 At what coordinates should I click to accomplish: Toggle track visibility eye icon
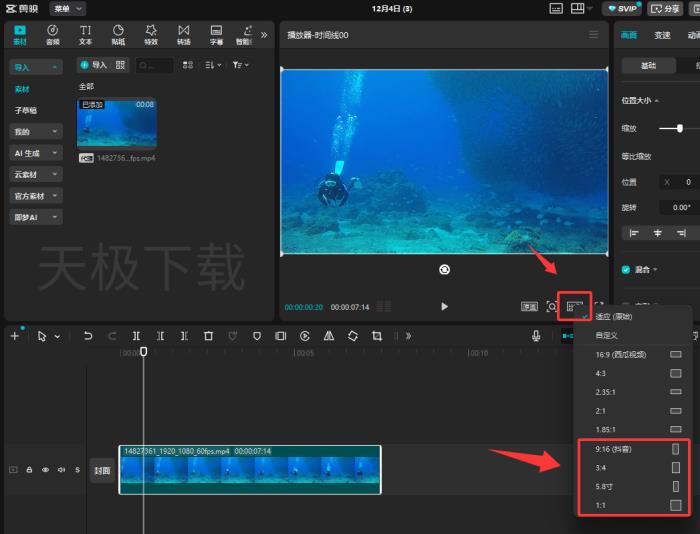pyautogui.click(x=45, y=470)
